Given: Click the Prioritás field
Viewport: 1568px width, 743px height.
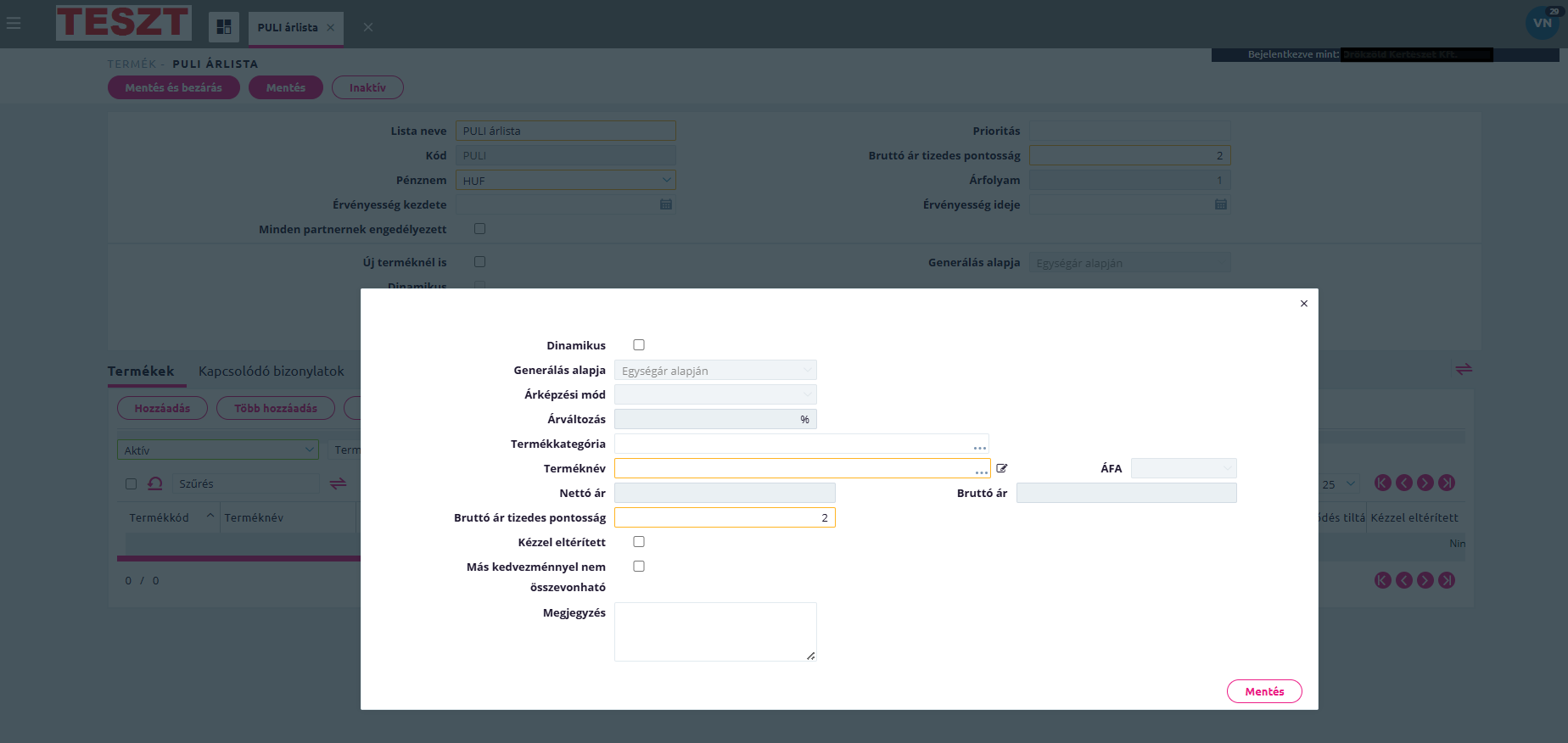Looking at the screenshot, I should (x=1130, y=131).
